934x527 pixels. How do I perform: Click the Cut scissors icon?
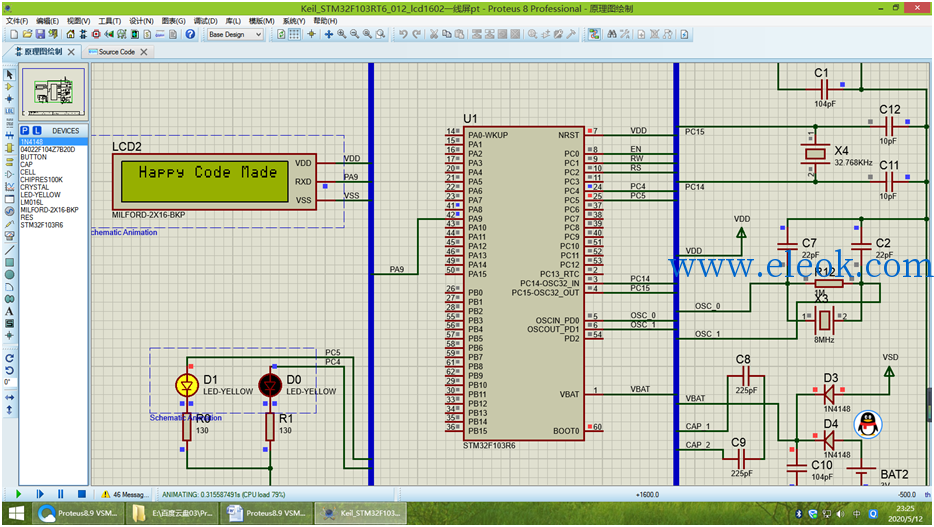pyautogui.click(x=434, y=35)
